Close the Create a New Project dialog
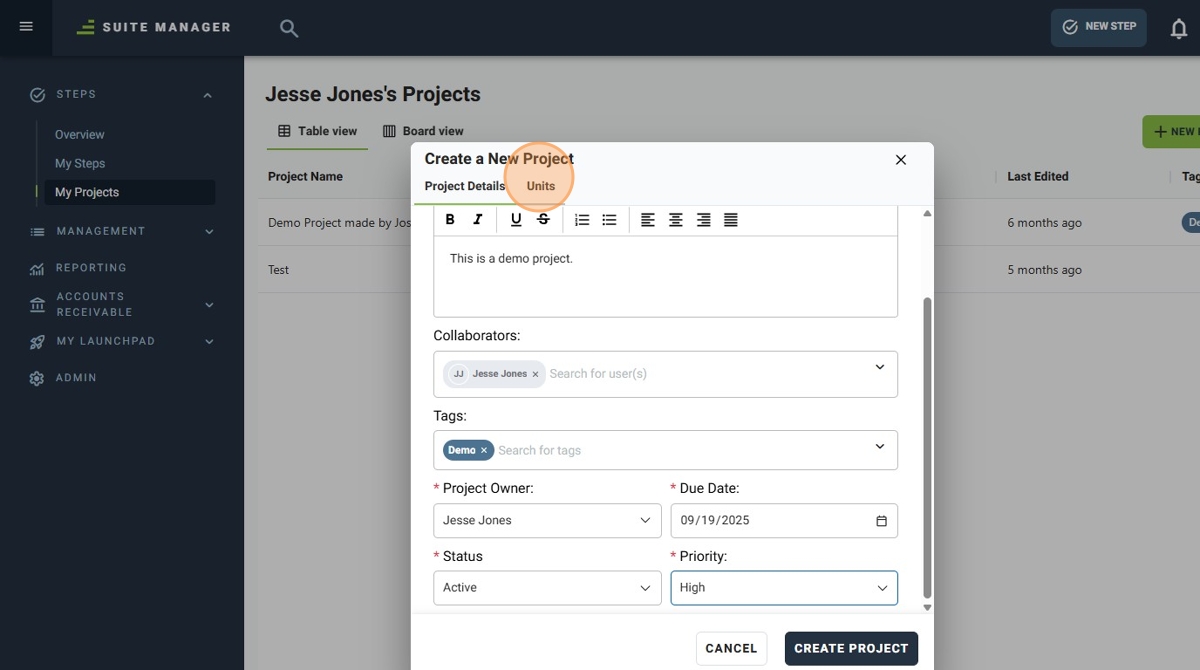 point(901,160)
